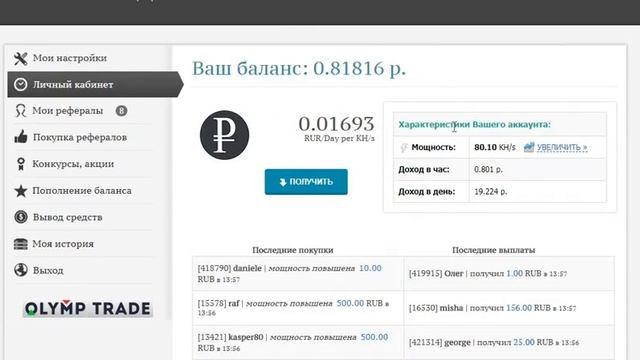The width and height of the screenshot is (640, 360).
Task: Click Характеристики Вашего аккаунта heading
Action: [x=474, y=124]
